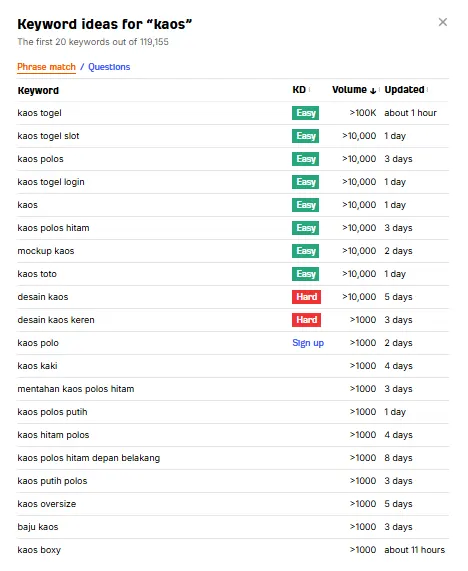
Task: Click the Sign up link for kaos polo
Action: click(x=308, y=343)
